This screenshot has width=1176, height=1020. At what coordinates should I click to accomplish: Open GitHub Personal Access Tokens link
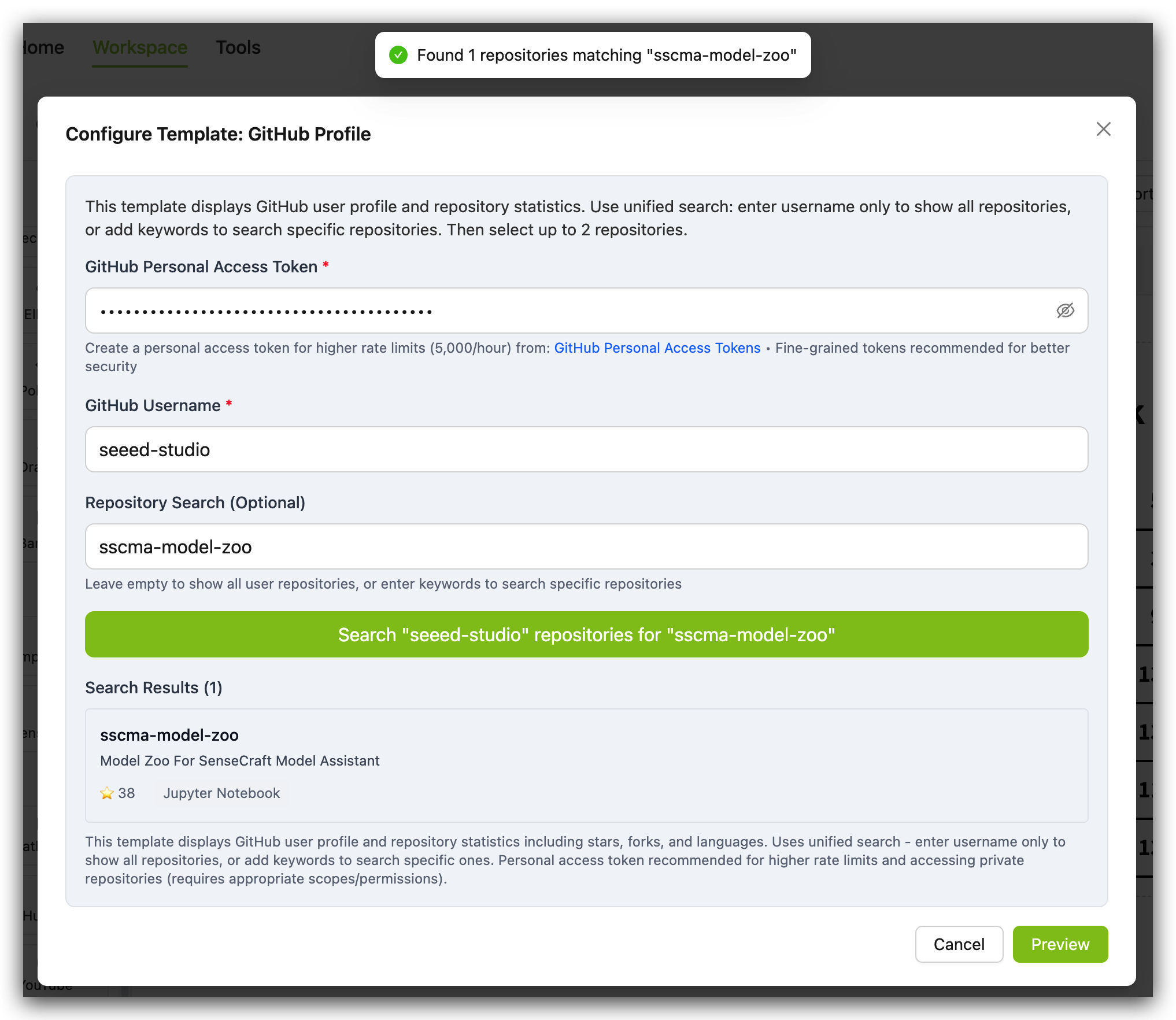(x=657, y=348)
